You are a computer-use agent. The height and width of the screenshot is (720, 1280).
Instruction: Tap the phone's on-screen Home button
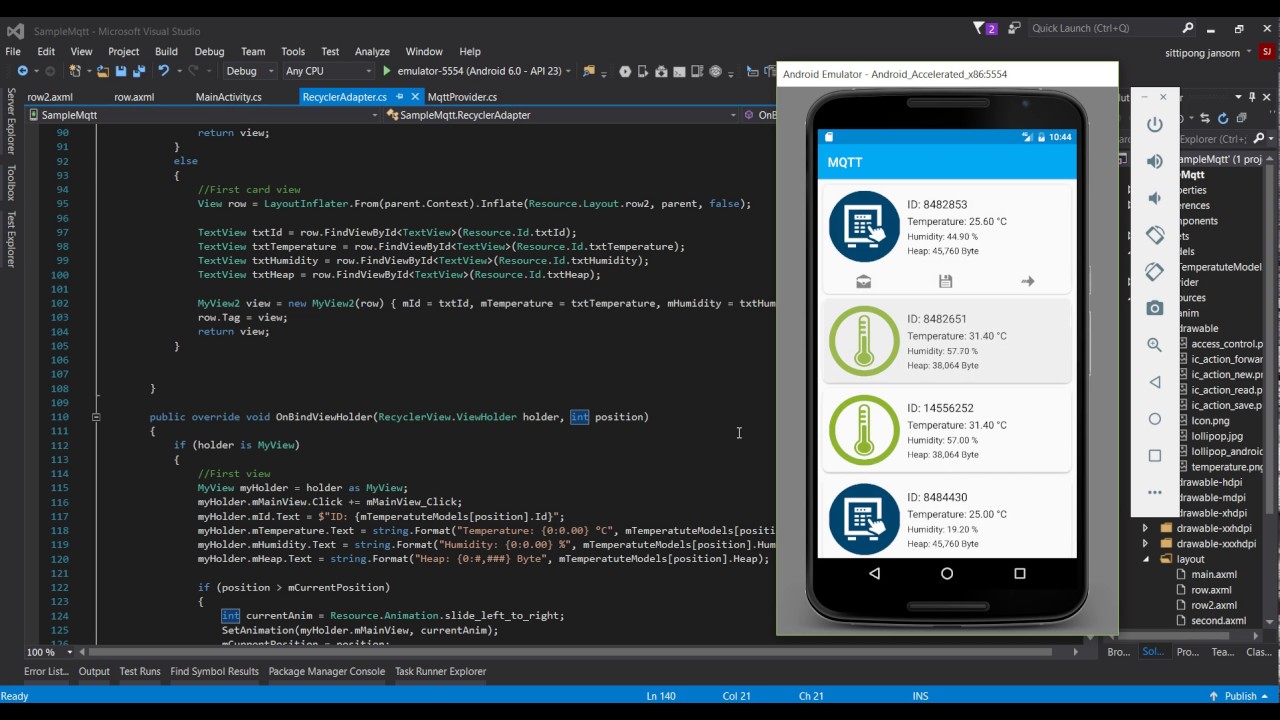[x=947, y=574]
